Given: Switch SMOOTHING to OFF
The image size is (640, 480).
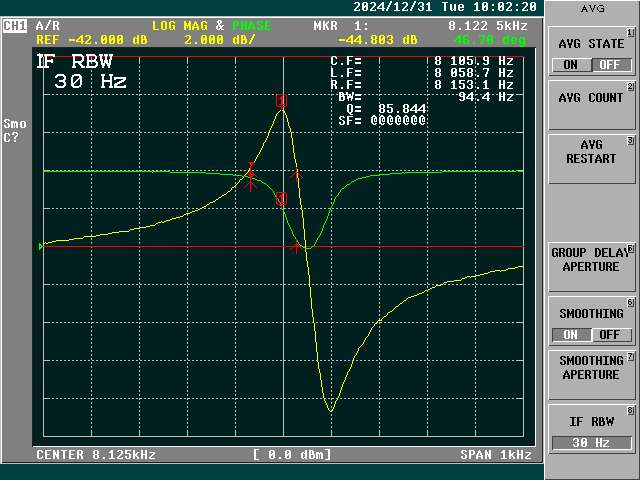Looking at the screenshot, I should (x=610, y=335).
